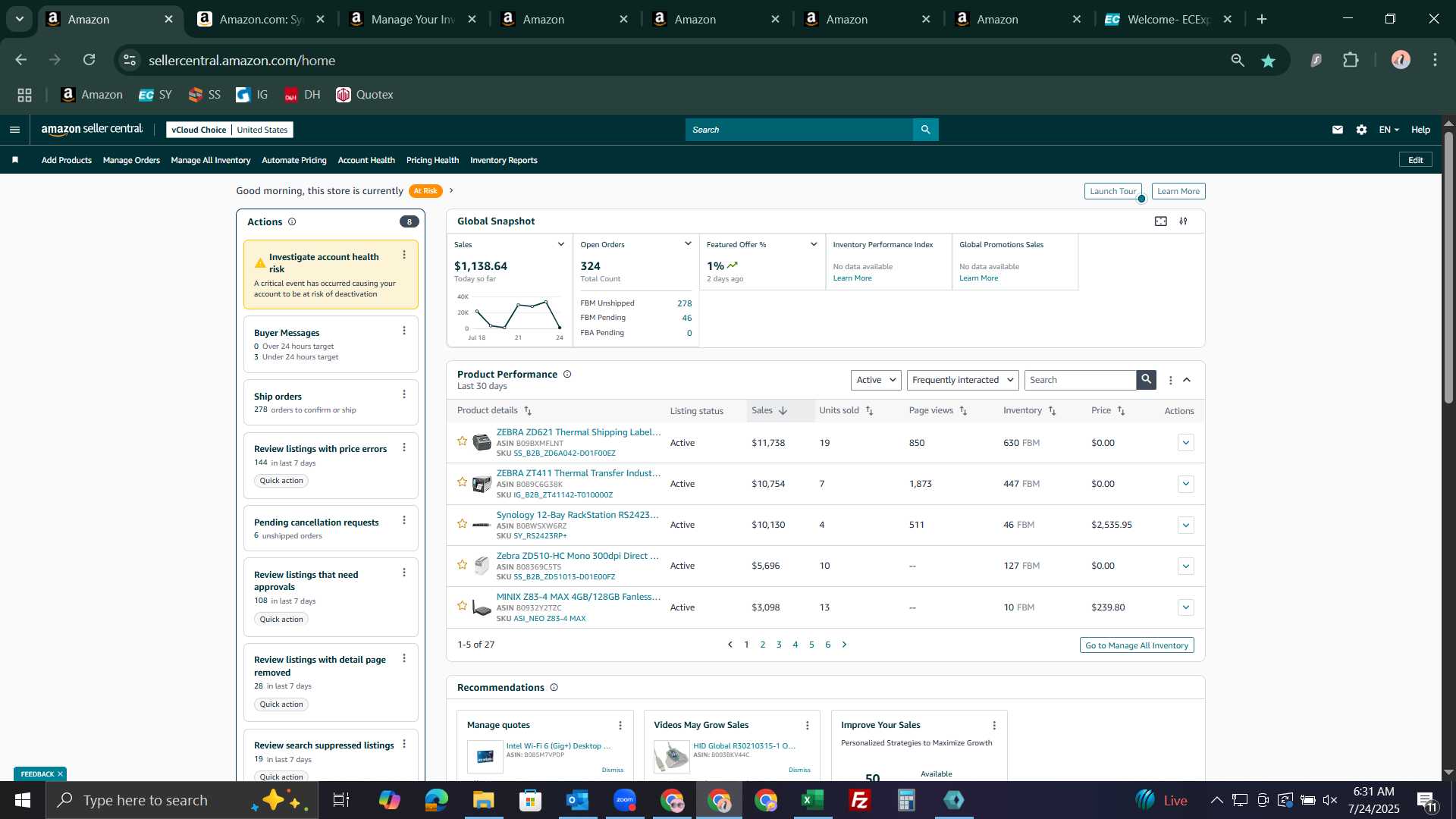Favorite the Zebra ZD510-HC product star

[x=462, y=565]
